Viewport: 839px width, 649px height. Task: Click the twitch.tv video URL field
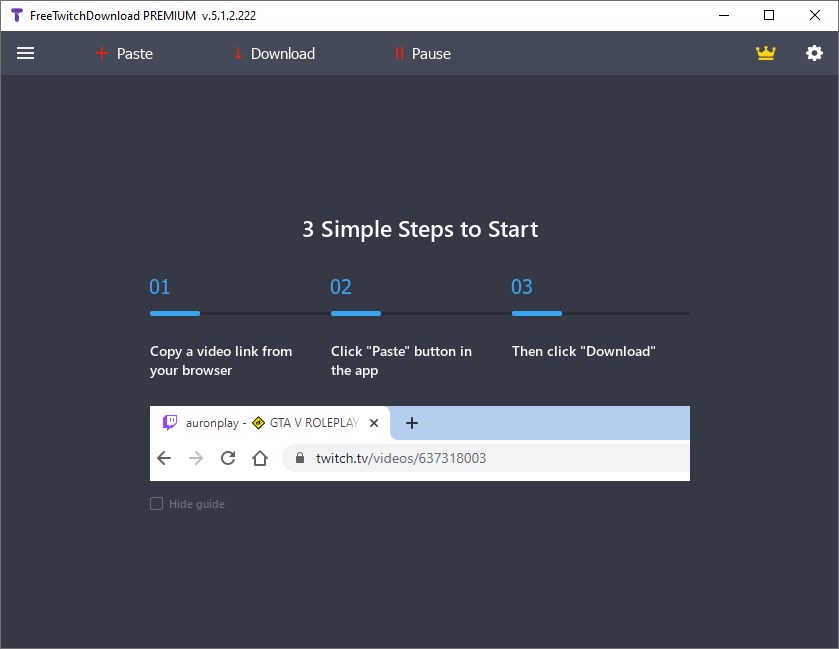tap(400, 457)
